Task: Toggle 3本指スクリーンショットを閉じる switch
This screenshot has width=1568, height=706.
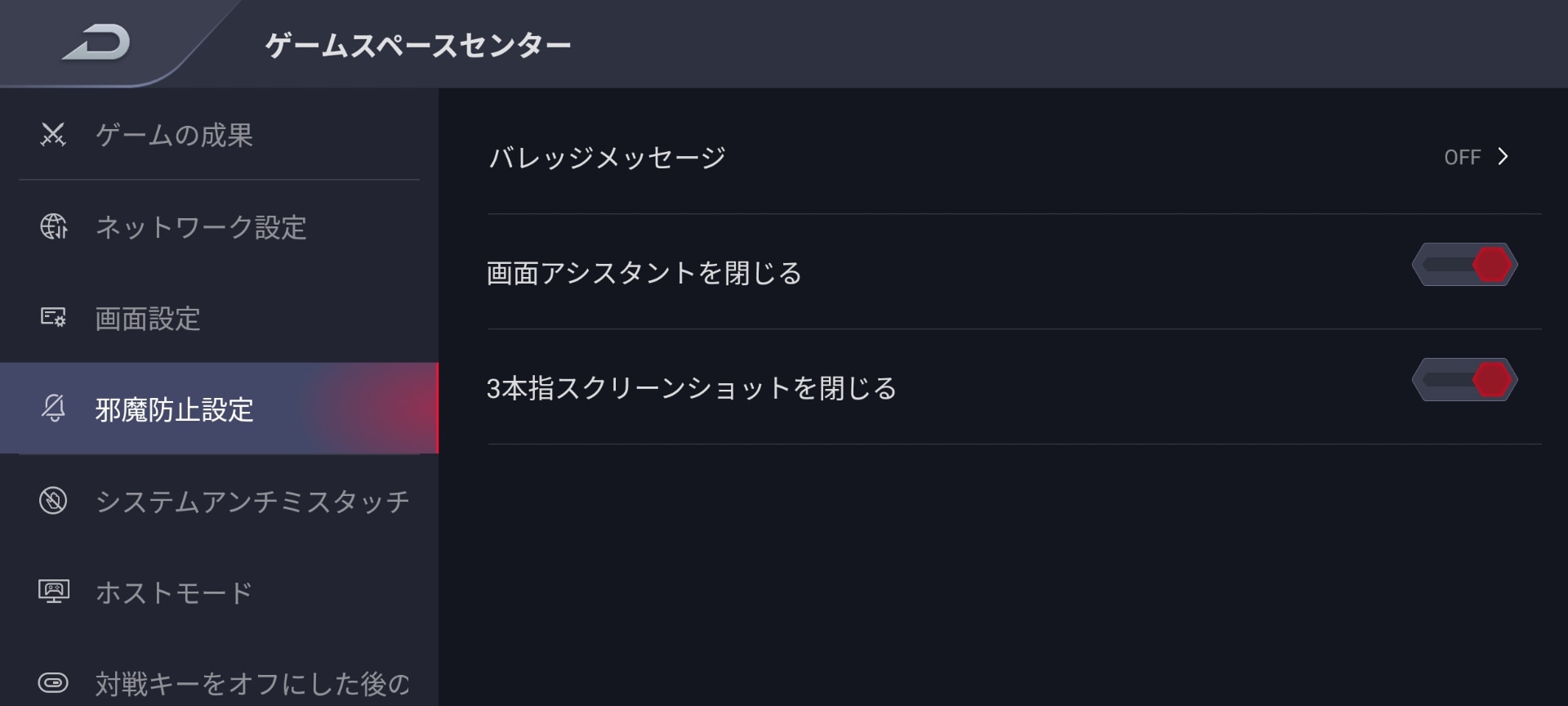Action: pyautogui.click(x=1464, y=380)
